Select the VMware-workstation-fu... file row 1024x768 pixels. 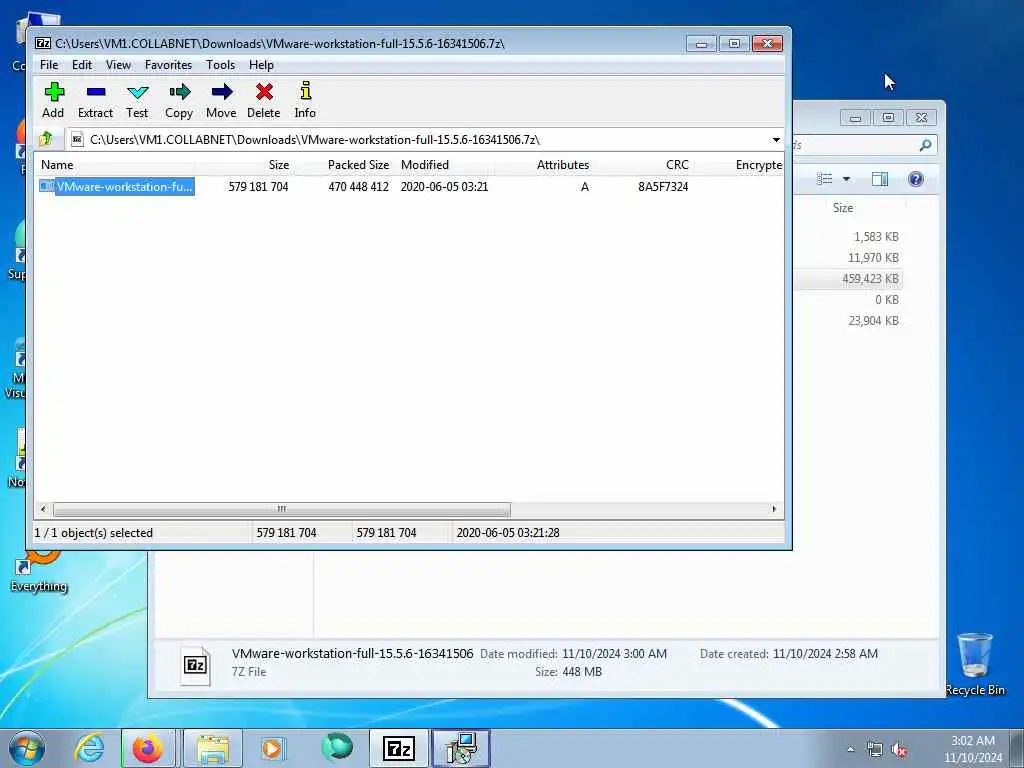(x=117, y=187)
